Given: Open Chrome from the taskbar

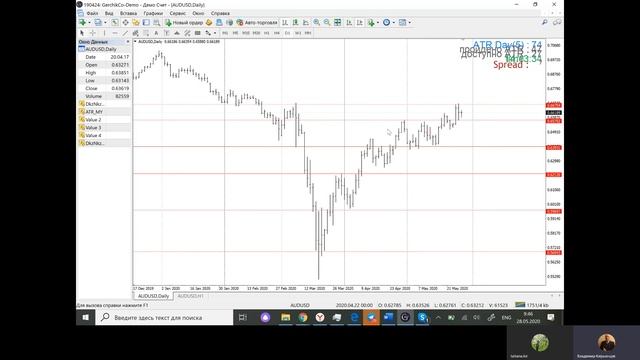Looking at the screenshot, I should [x=302, y=317].
